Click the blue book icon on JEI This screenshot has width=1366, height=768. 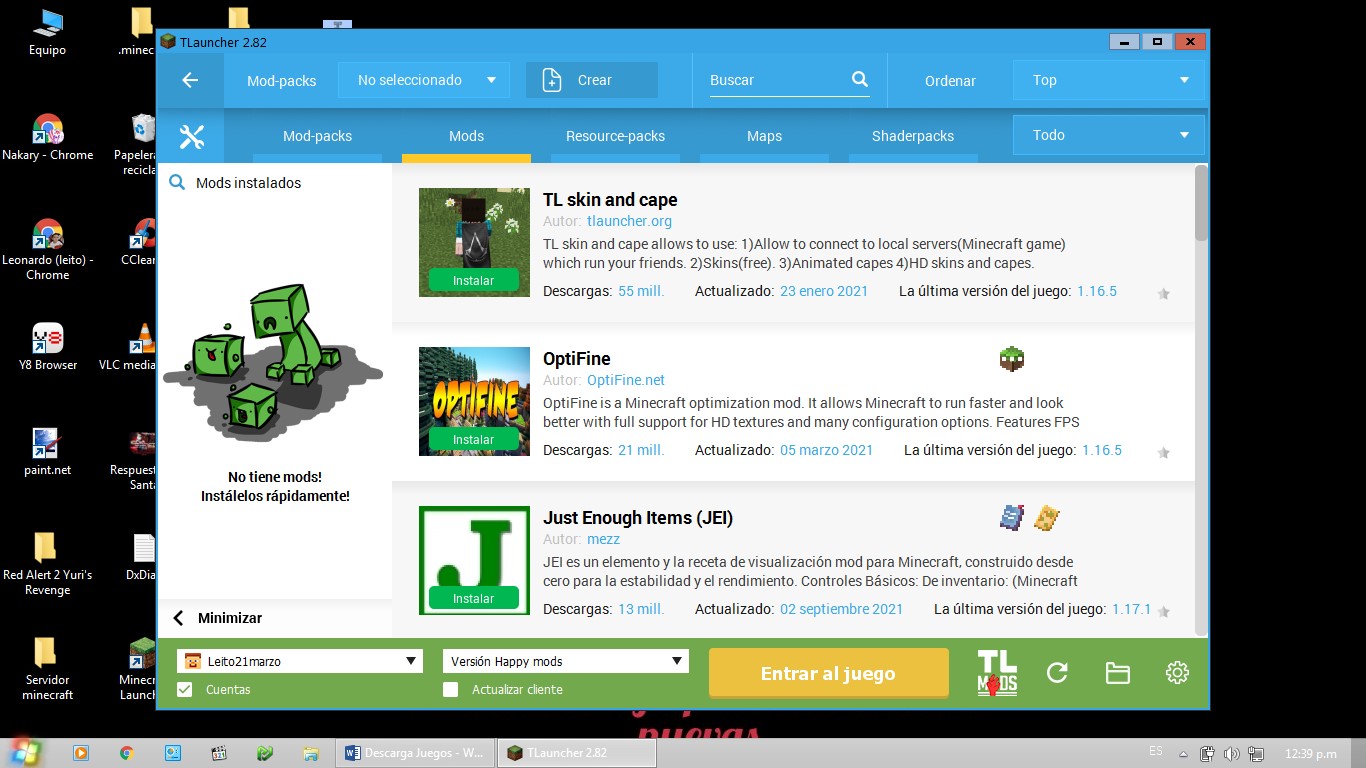[1012, 518]
